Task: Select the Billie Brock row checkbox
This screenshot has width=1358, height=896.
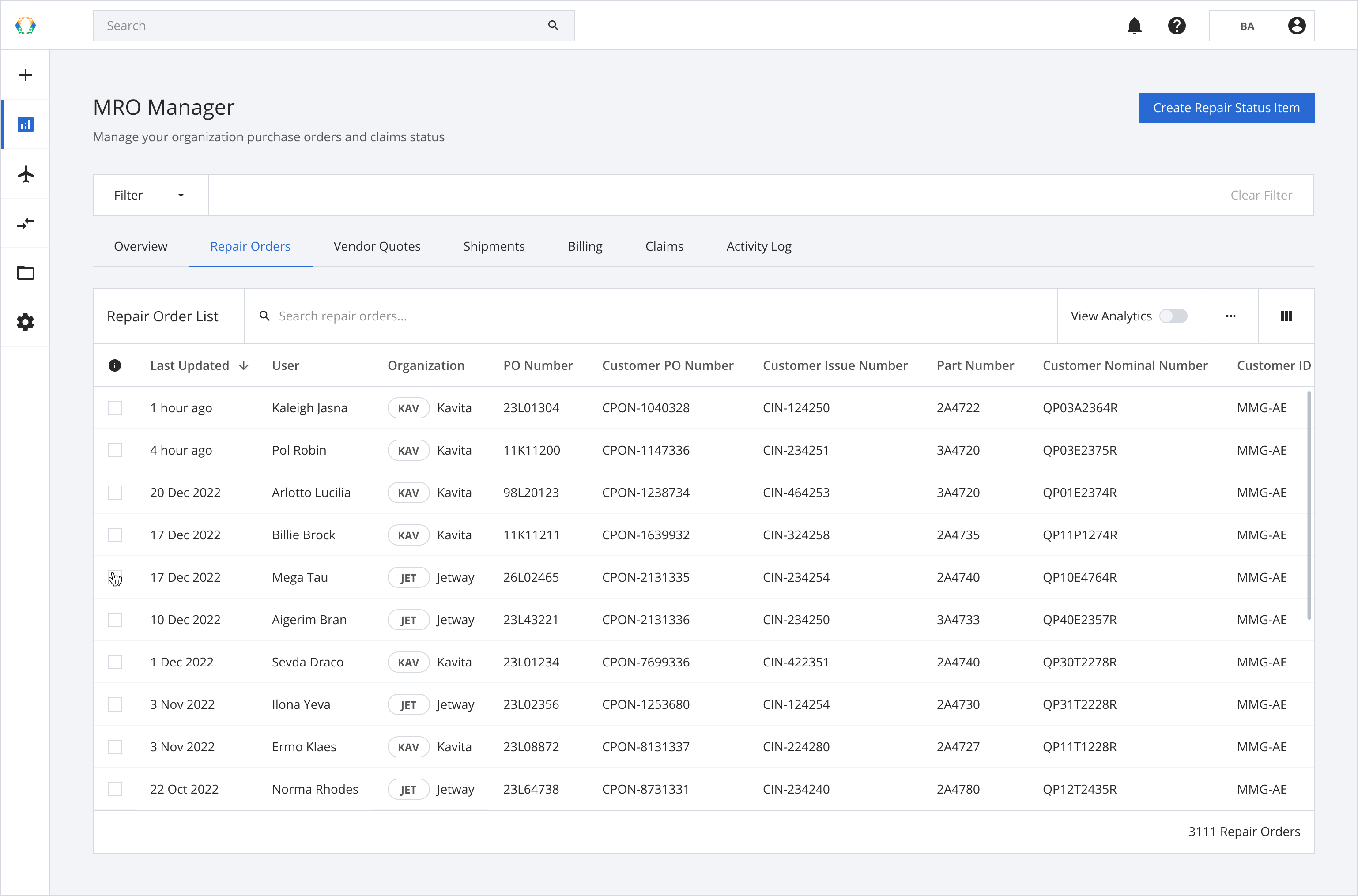Action: (x=114, y=535)
